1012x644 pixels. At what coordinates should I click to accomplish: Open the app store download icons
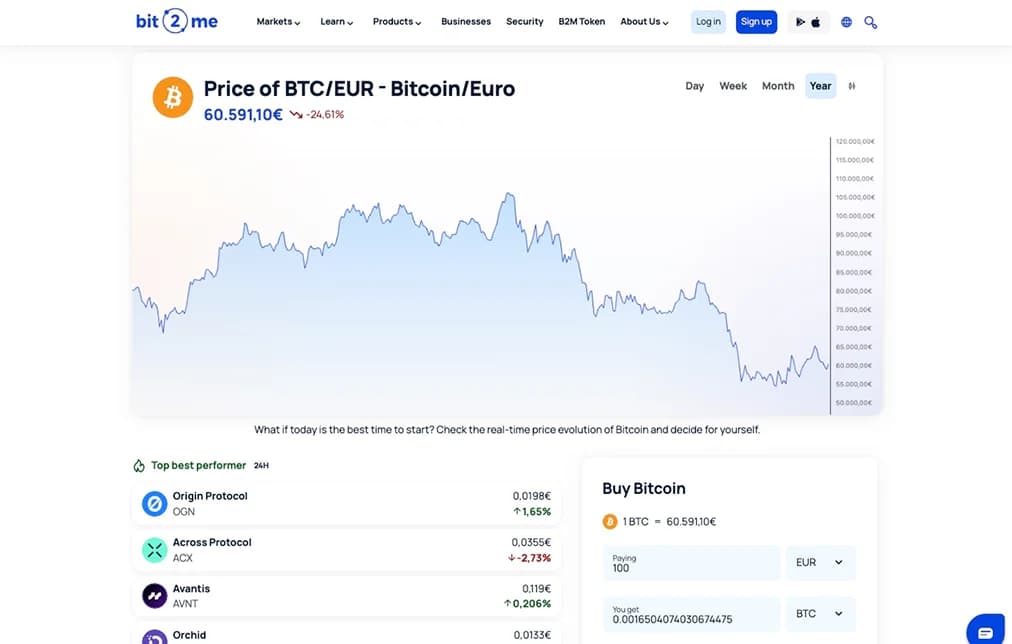click(x=808, y=22)
